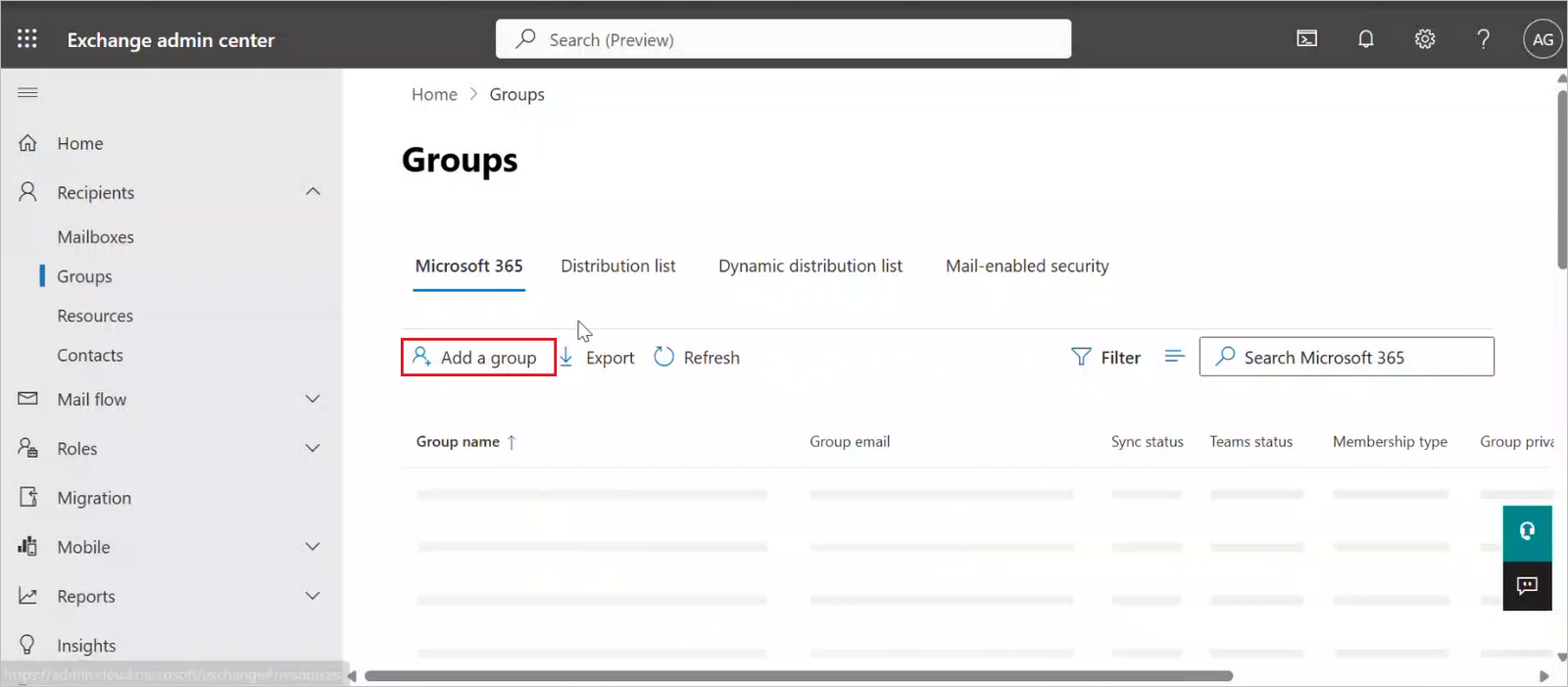Image resolution: width=1568 pixels, height=687 pixels.
Task: Open Migration in the sidebar
Action: 94,498
